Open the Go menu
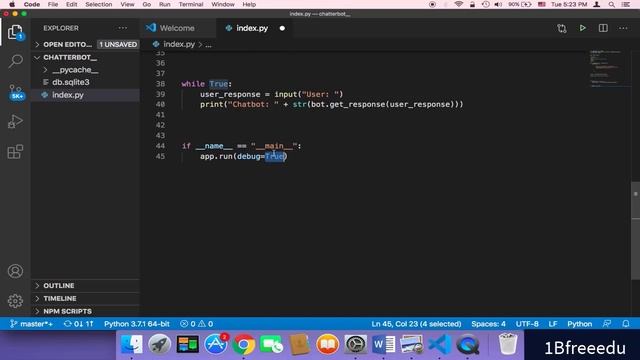Viewport: 640px width, 360px height. click(x=147, y=4)
